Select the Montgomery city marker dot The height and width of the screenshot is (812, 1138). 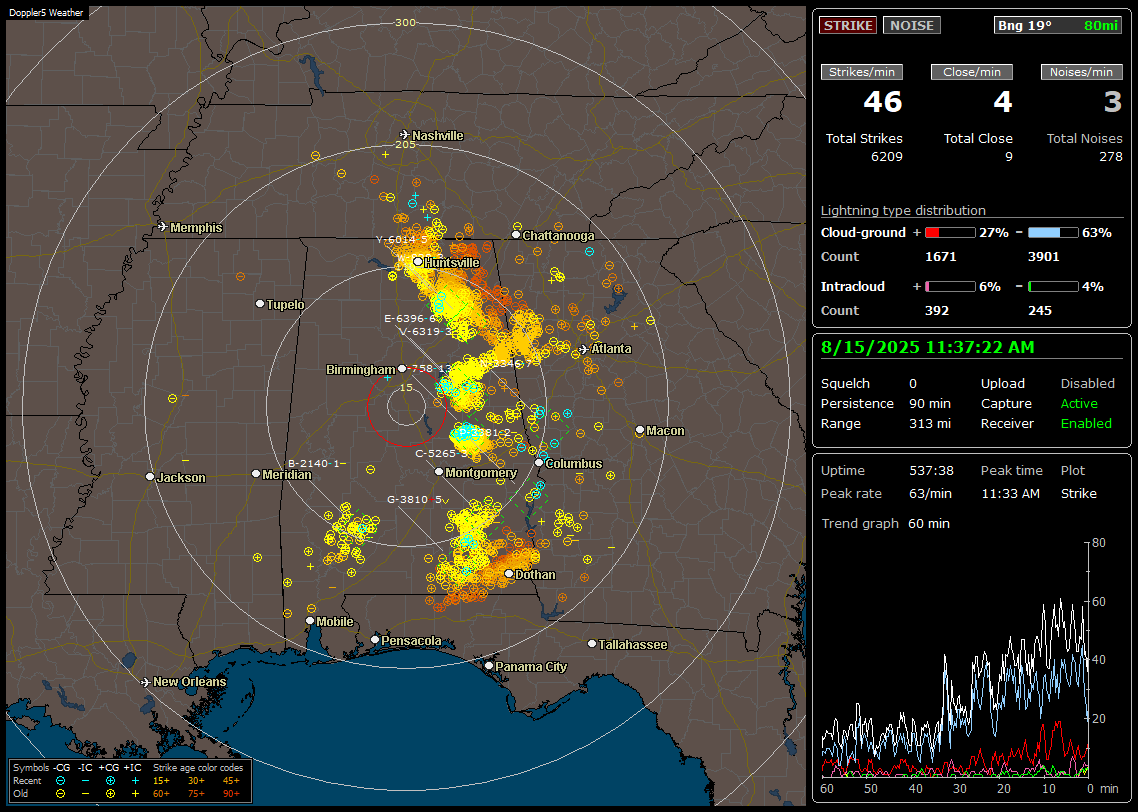439,472
